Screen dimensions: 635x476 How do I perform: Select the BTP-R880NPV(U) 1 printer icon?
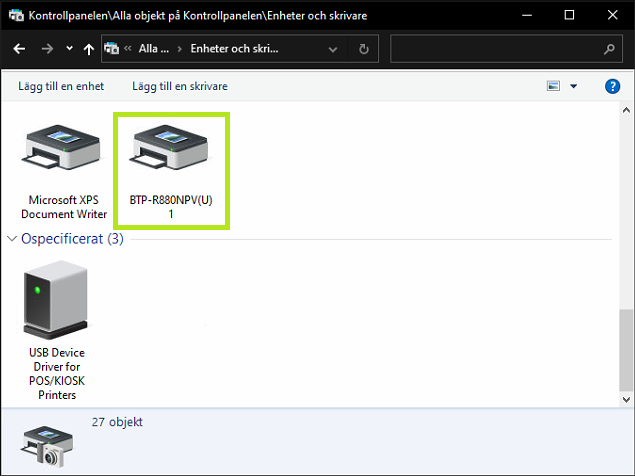[171, 172]
